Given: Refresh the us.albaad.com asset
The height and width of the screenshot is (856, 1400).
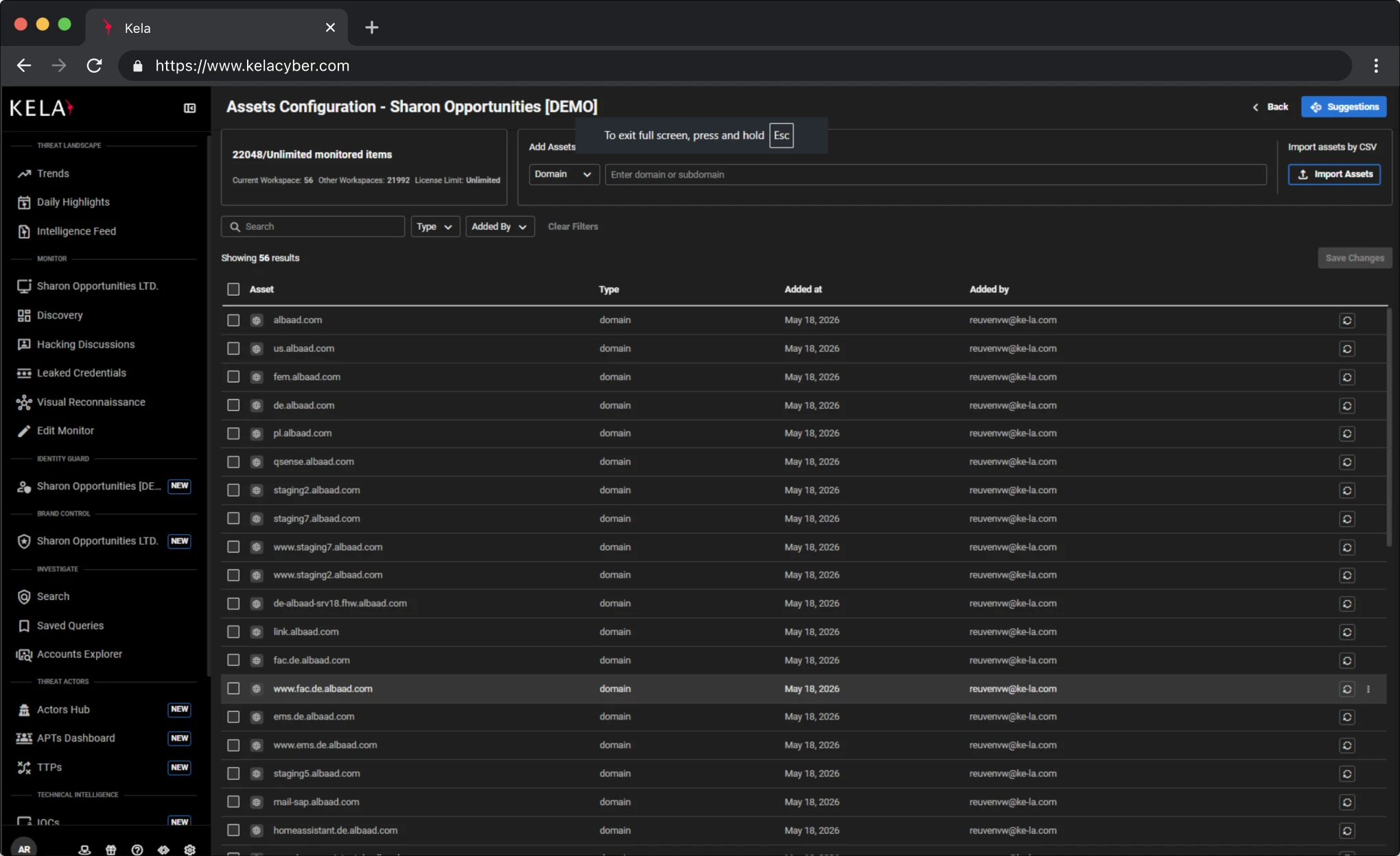Looking at the screenshot, I should (1346, 349).
